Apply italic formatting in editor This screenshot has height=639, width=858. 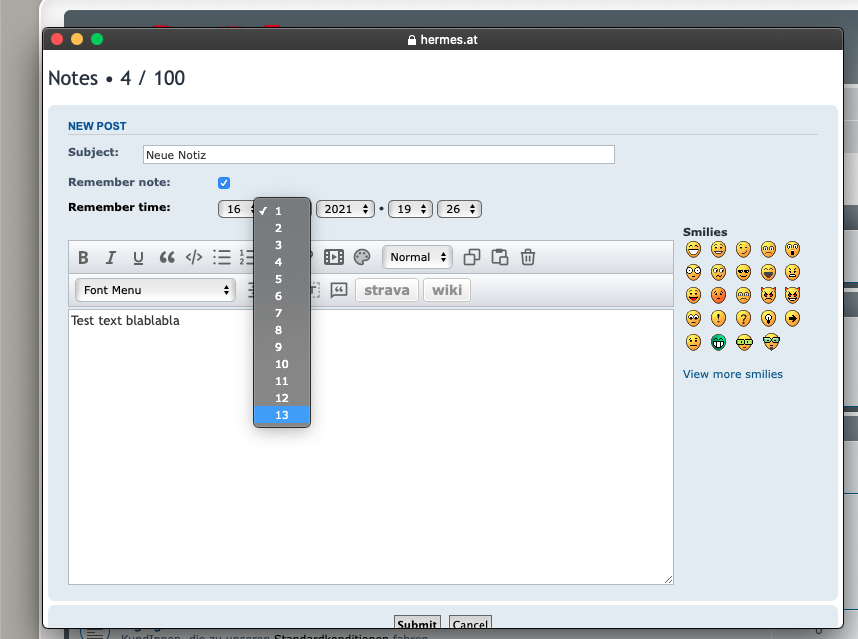[x=111, y=258]
